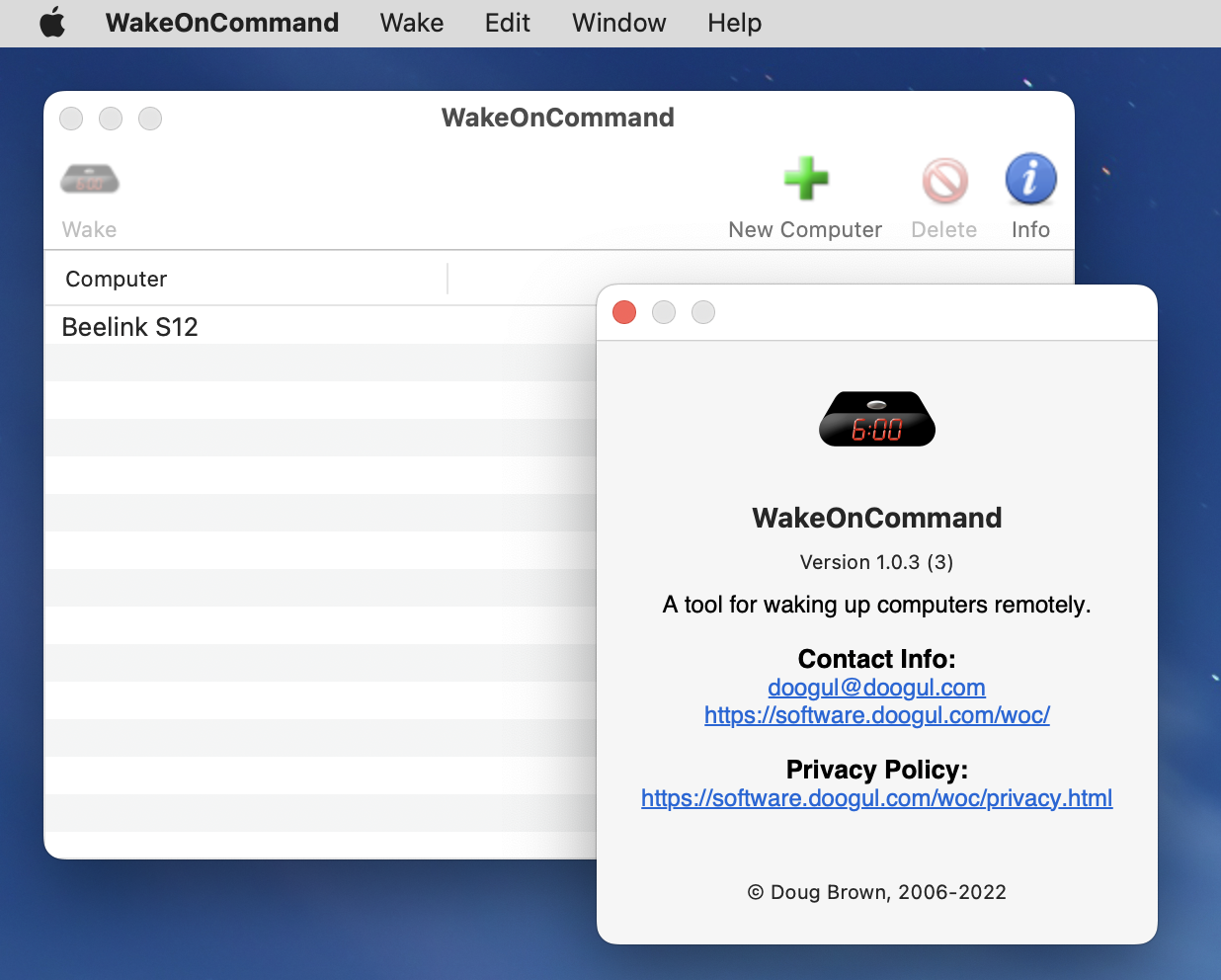Click the red Delete toolbar icon
This screenshot has height=980, width=1221.
[944, 181]
